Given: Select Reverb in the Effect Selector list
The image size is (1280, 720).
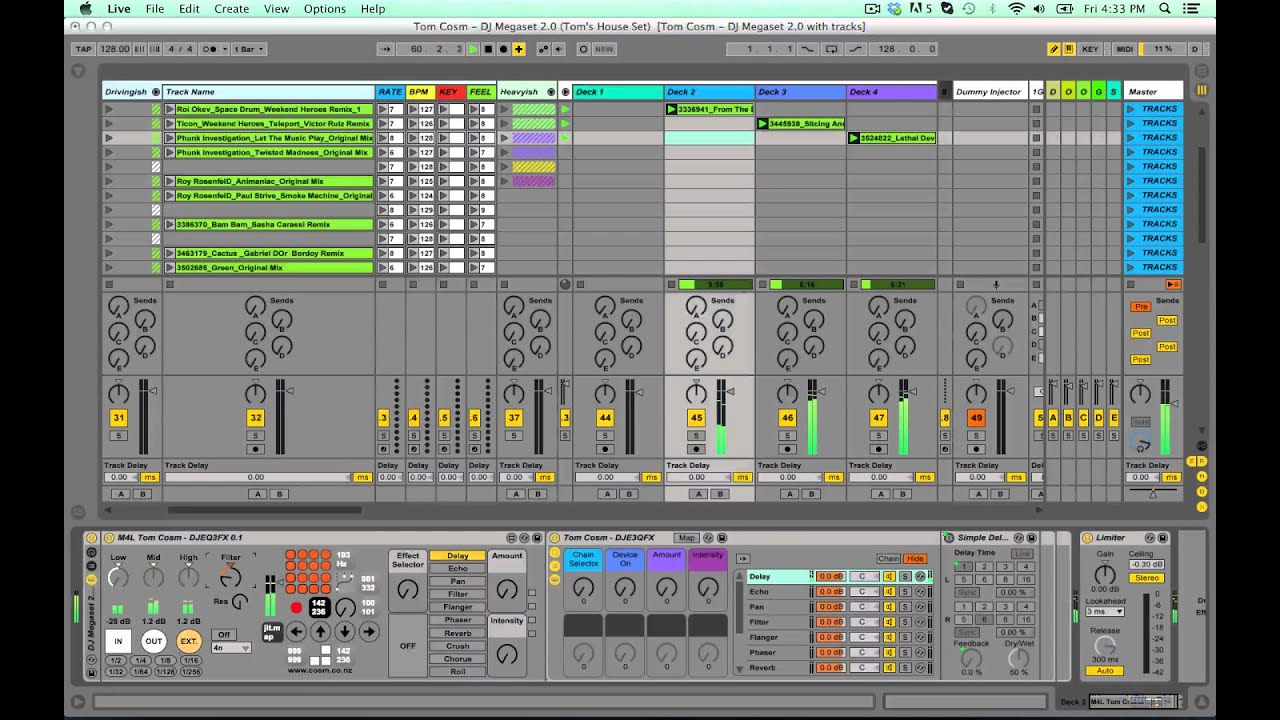Looking at the screenshot, I should click(x=457, y=633).
